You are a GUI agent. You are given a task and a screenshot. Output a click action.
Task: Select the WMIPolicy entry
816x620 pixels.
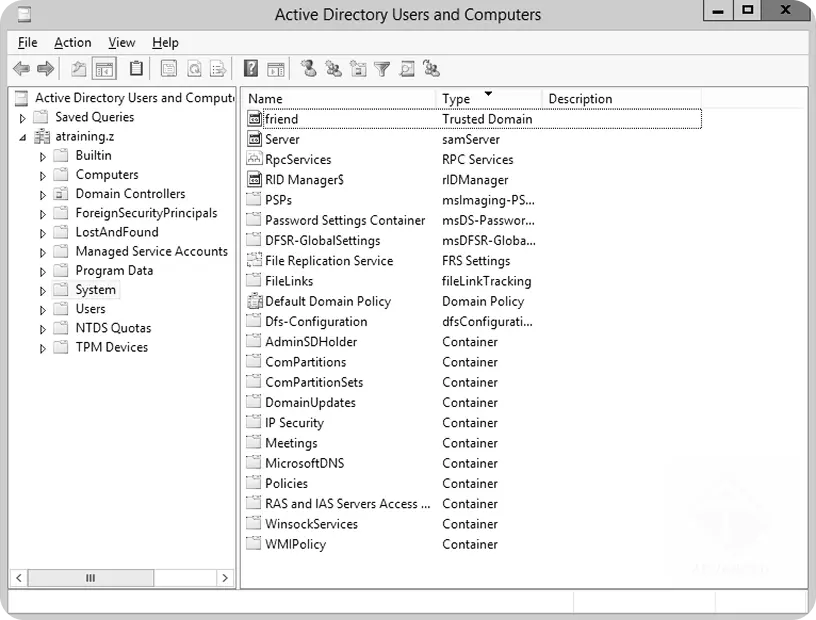pos(296,544)
